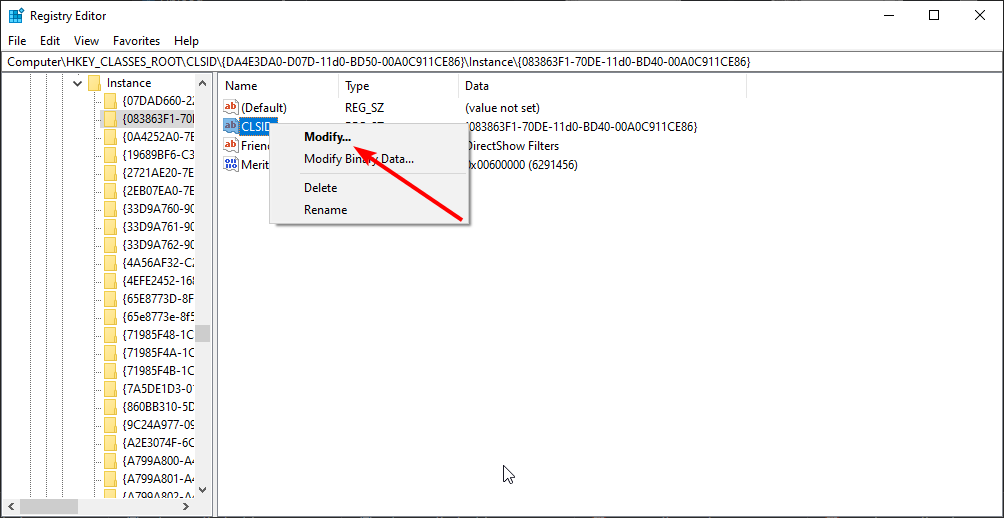Viewport: 1004px width, 518px height.
Task: Click the tree pane scroll left arrow
Action: [x=11, y=506]
